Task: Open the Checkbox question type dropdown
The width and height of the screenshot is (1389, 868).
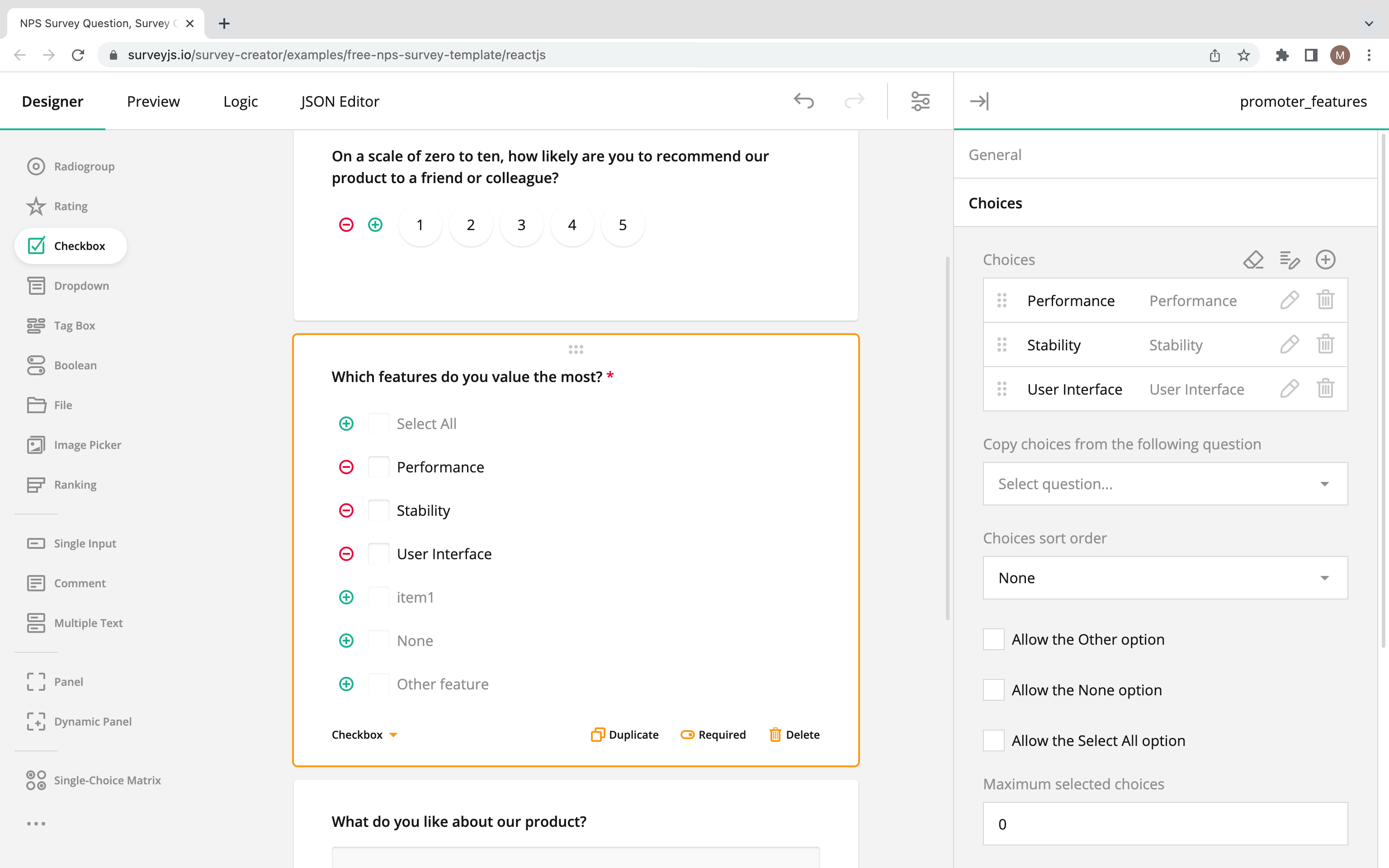Action: [364, 734]
